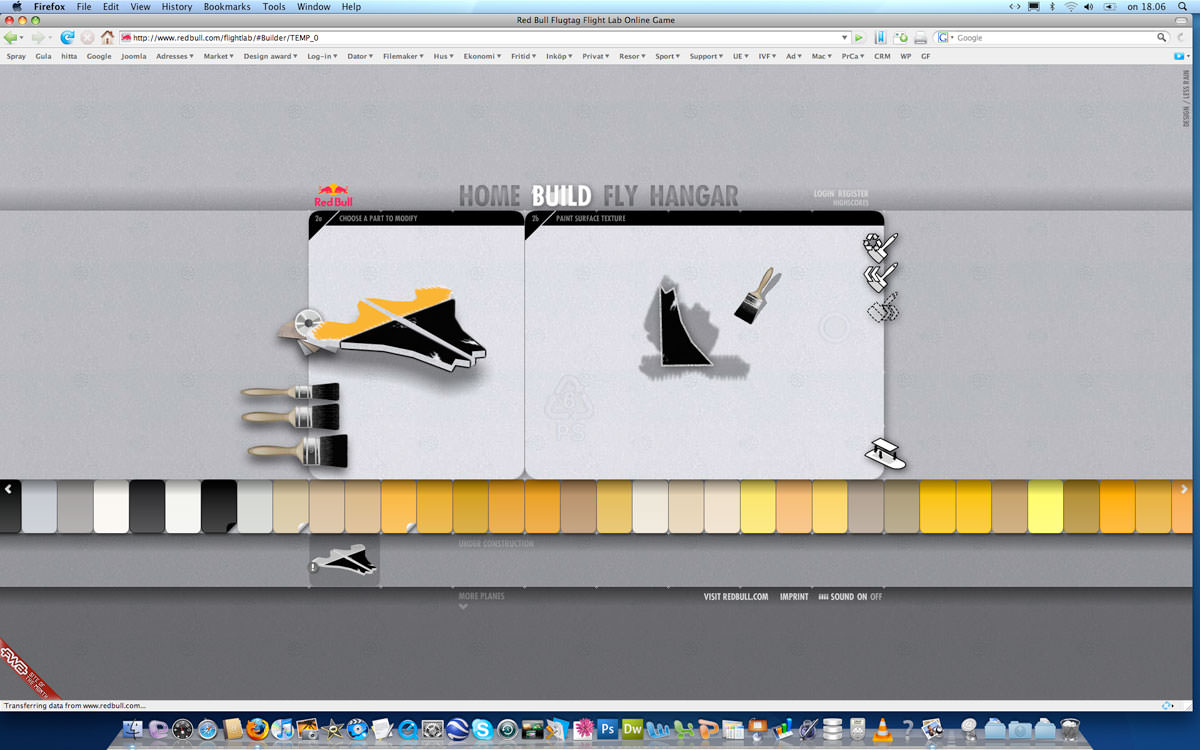Viewport: 1200px width, 750px height.
Task: Choose the off-white swatch left of the black folded-corner swatch
Action: (183, 506)
